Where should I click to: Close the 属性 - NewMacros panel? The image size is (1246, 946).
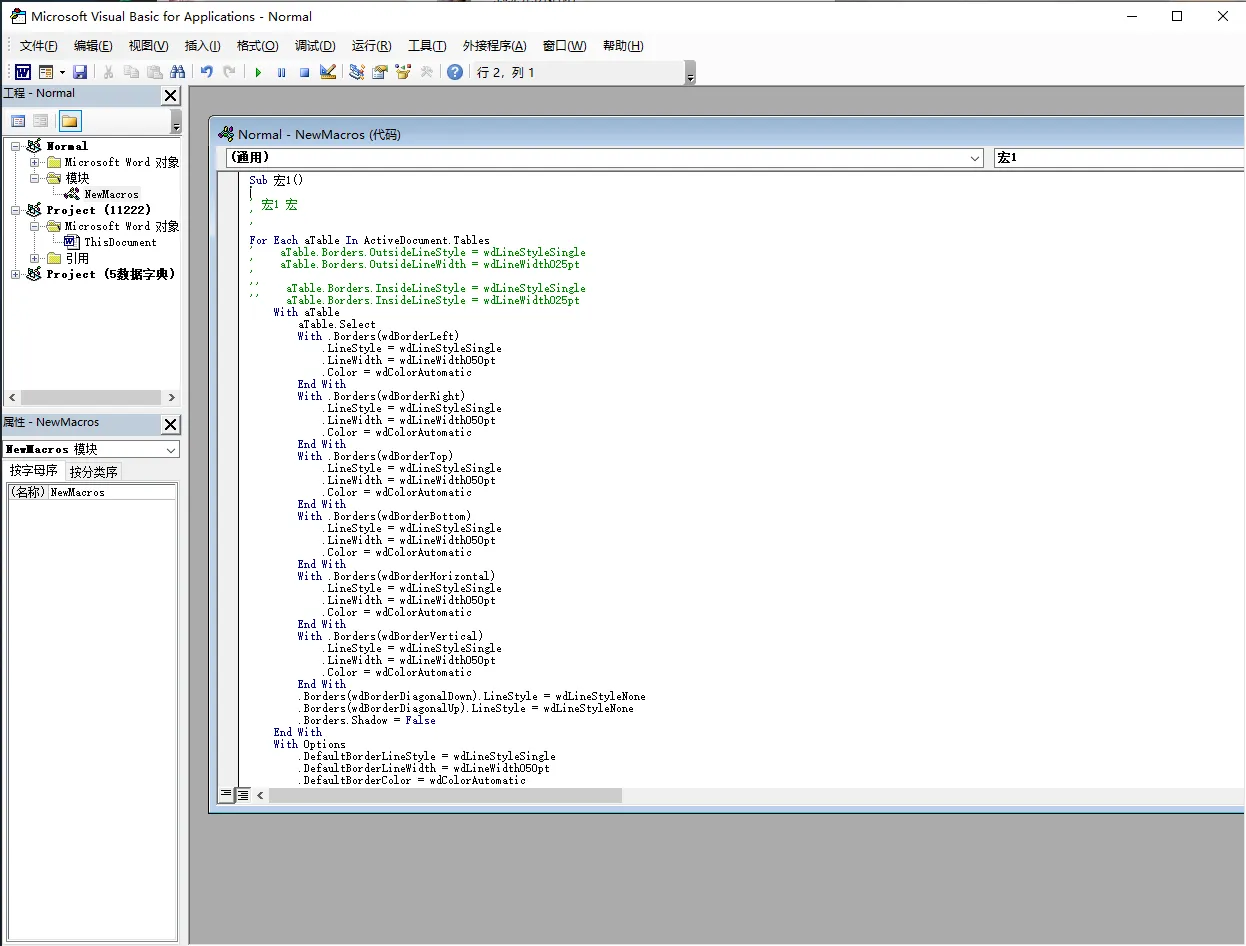tap(171, 424)
